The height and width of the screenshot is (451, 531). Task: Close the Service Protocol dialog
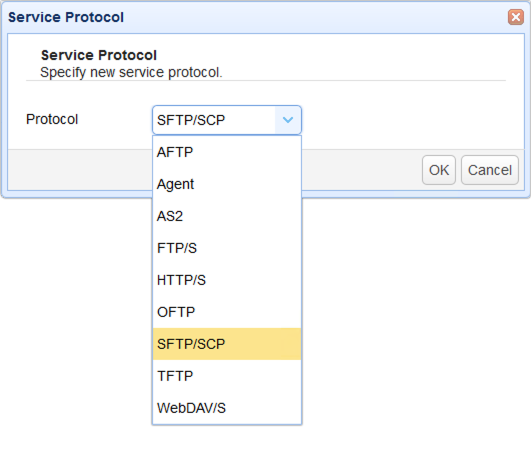click(515, 17)
